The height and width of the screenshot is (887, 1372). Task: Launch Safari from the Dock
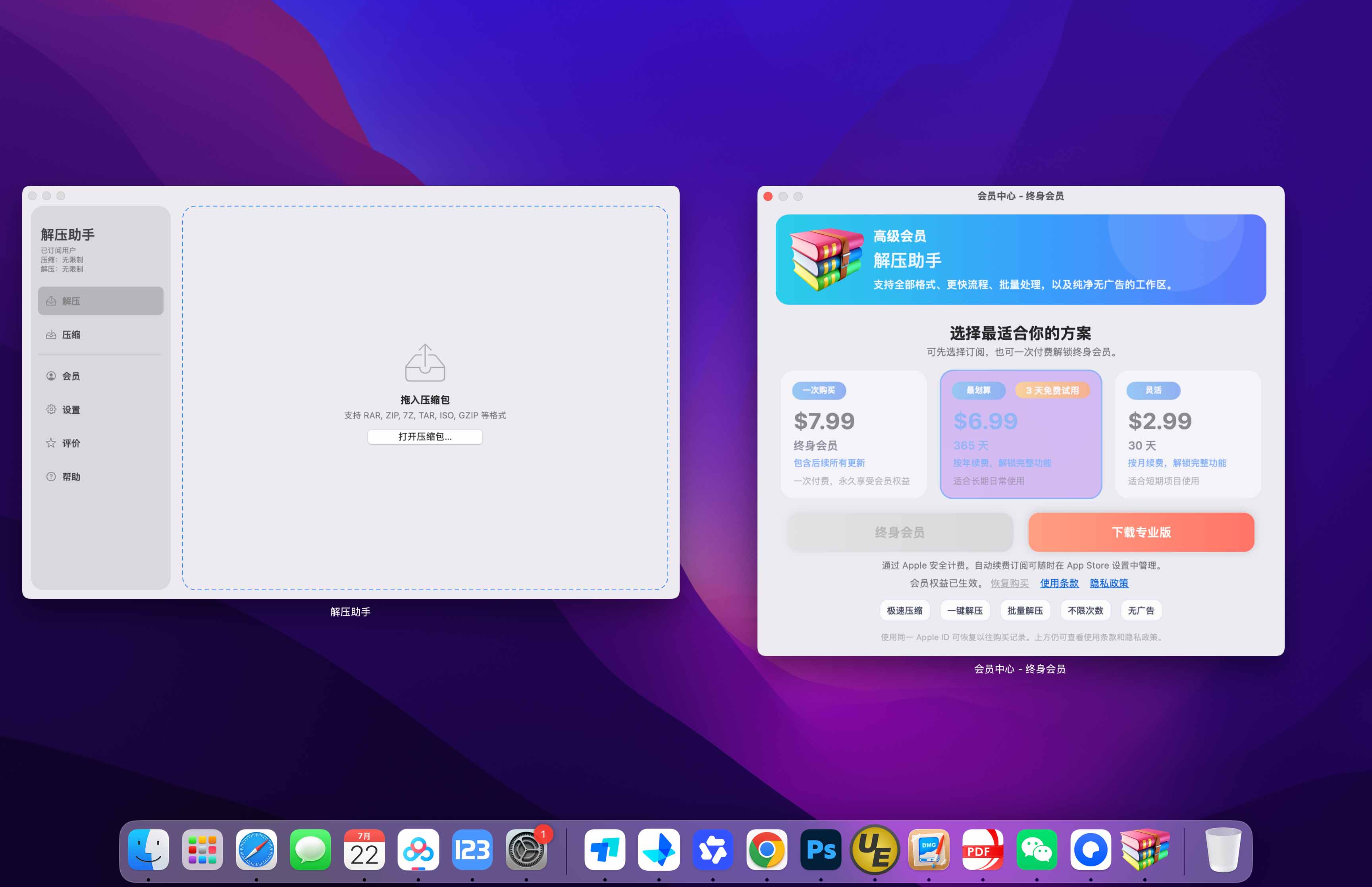256,850
